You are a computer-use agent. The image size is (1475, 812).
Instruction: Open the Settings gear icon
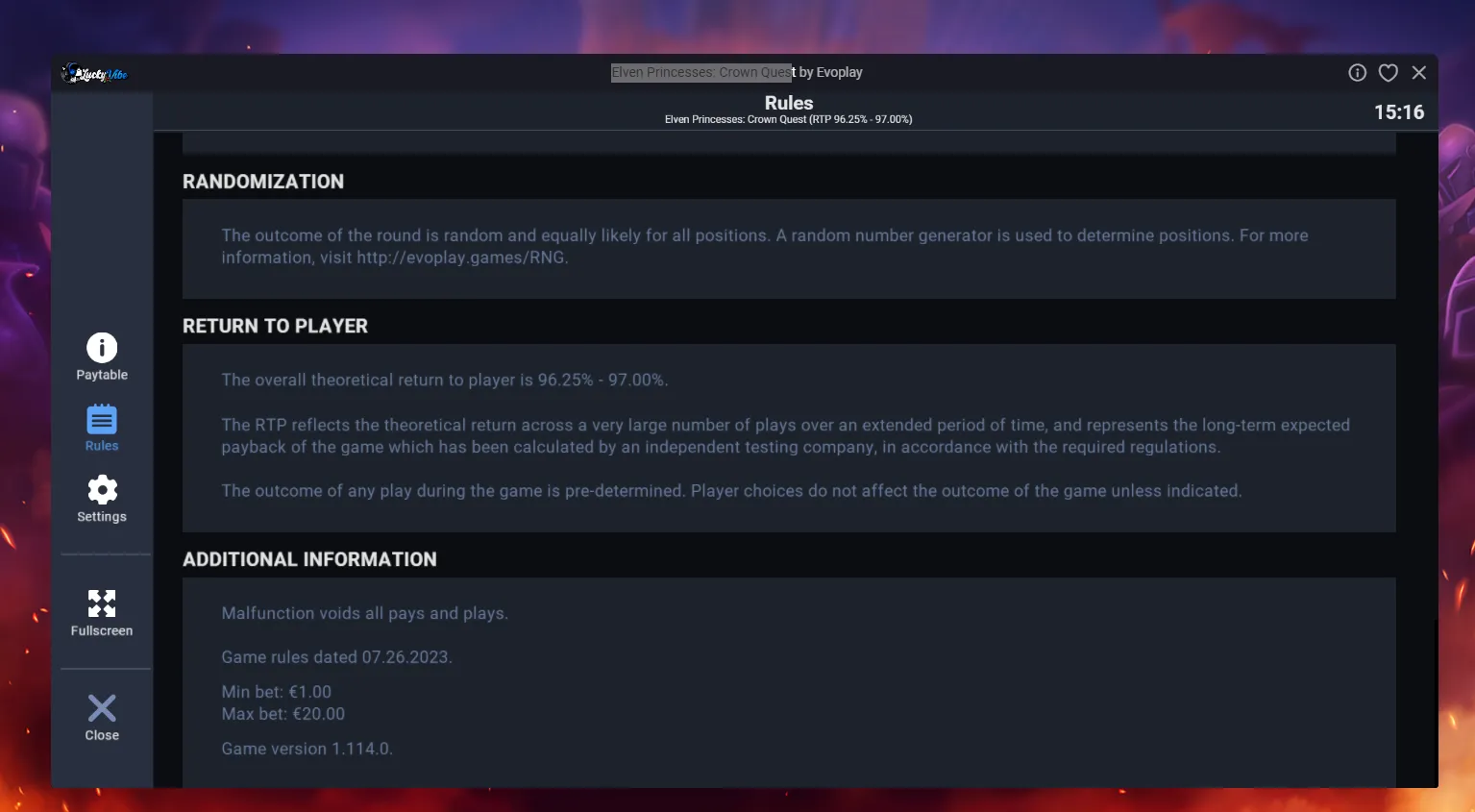[x=102, y=490]
